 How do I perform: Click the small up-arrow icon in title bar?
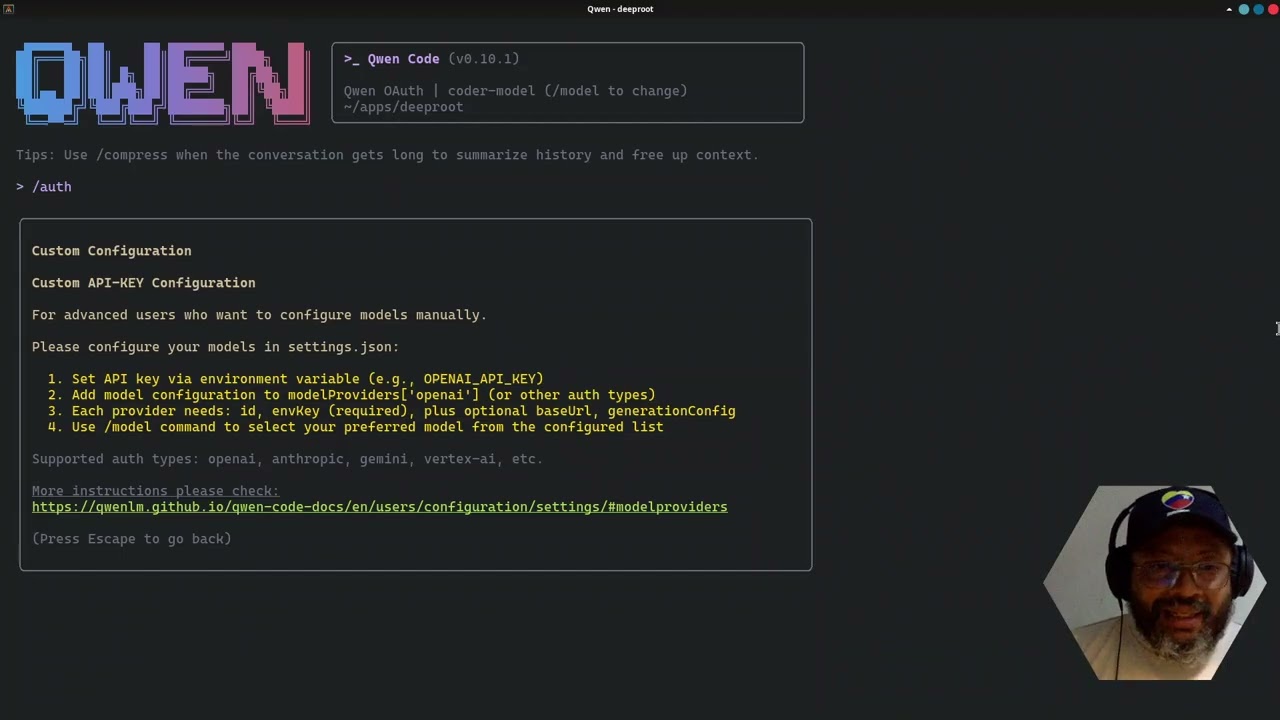[1229, 9]
